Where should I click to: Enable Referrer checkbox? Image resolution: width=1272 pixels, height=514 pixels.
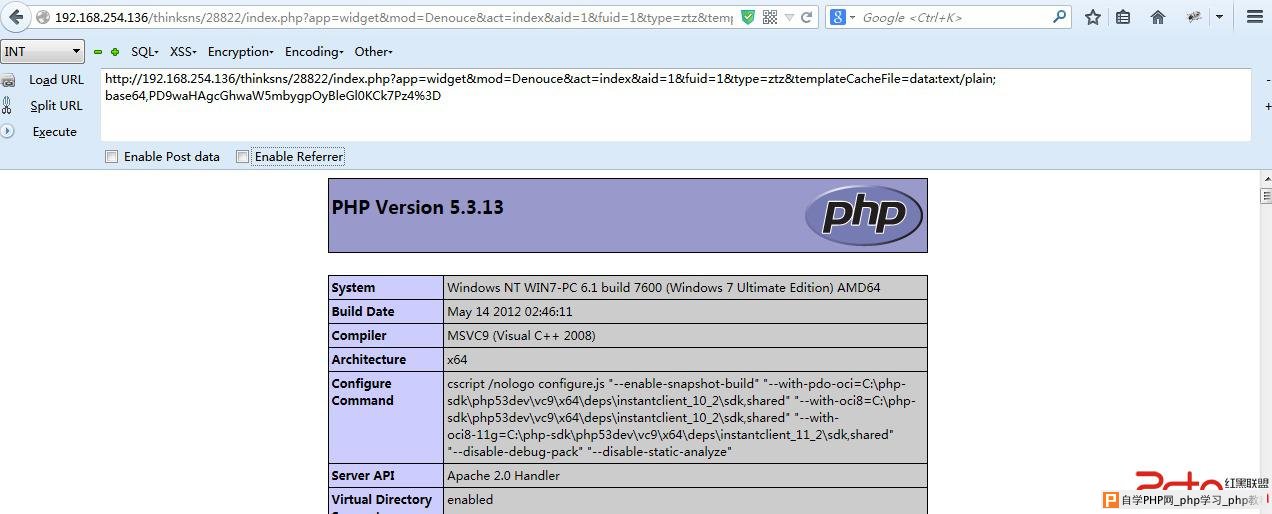coord(242,157)
